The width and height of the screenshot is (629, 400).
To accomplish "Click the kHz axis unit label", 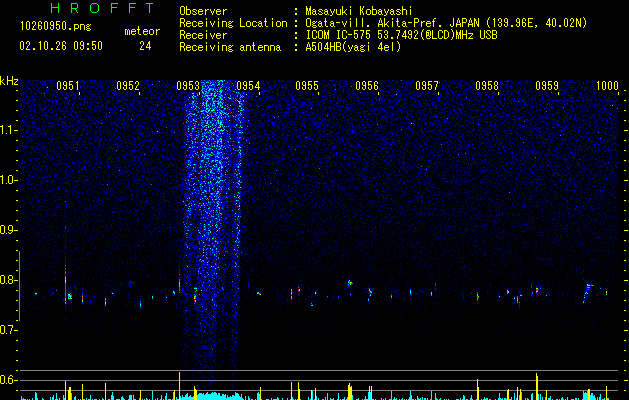I will click(9, 81).
